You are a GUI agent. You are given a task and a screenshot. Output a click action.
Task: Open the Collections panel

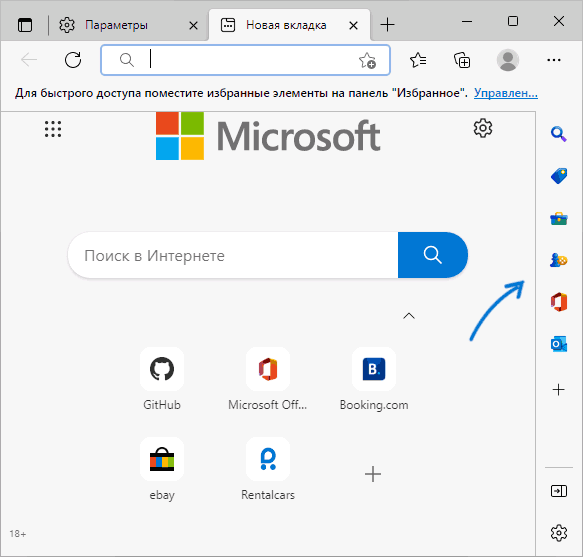[x=462, y=60]
